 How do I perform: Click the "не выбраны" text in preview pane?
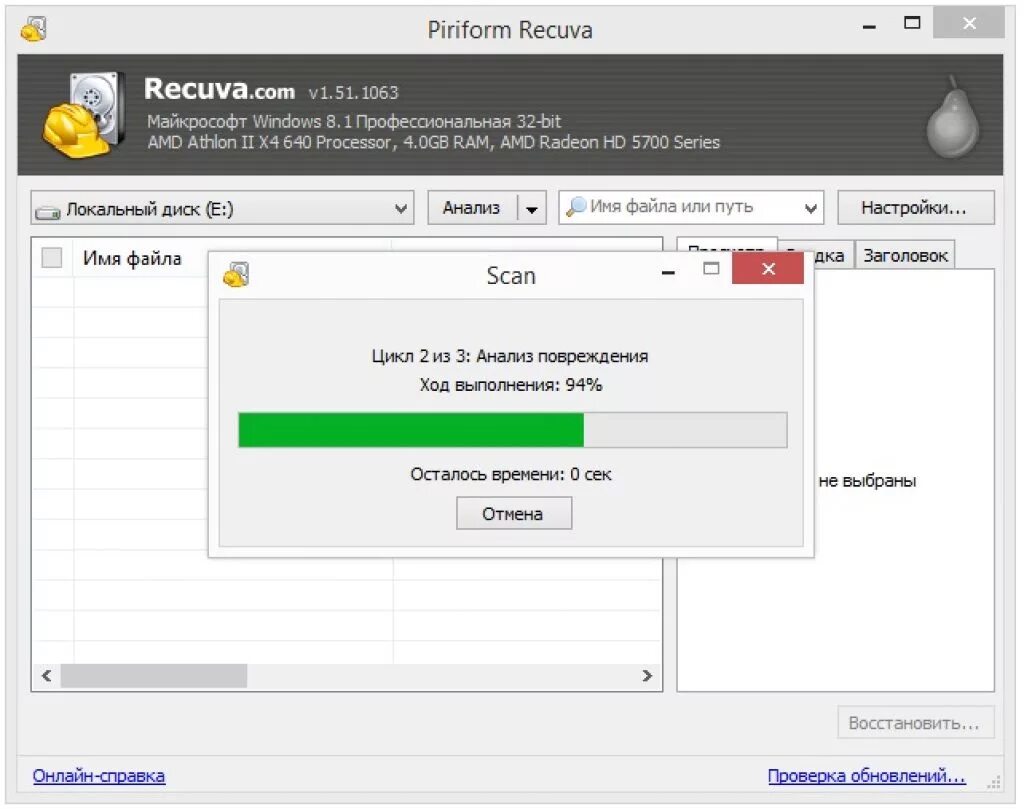[867, 481]
